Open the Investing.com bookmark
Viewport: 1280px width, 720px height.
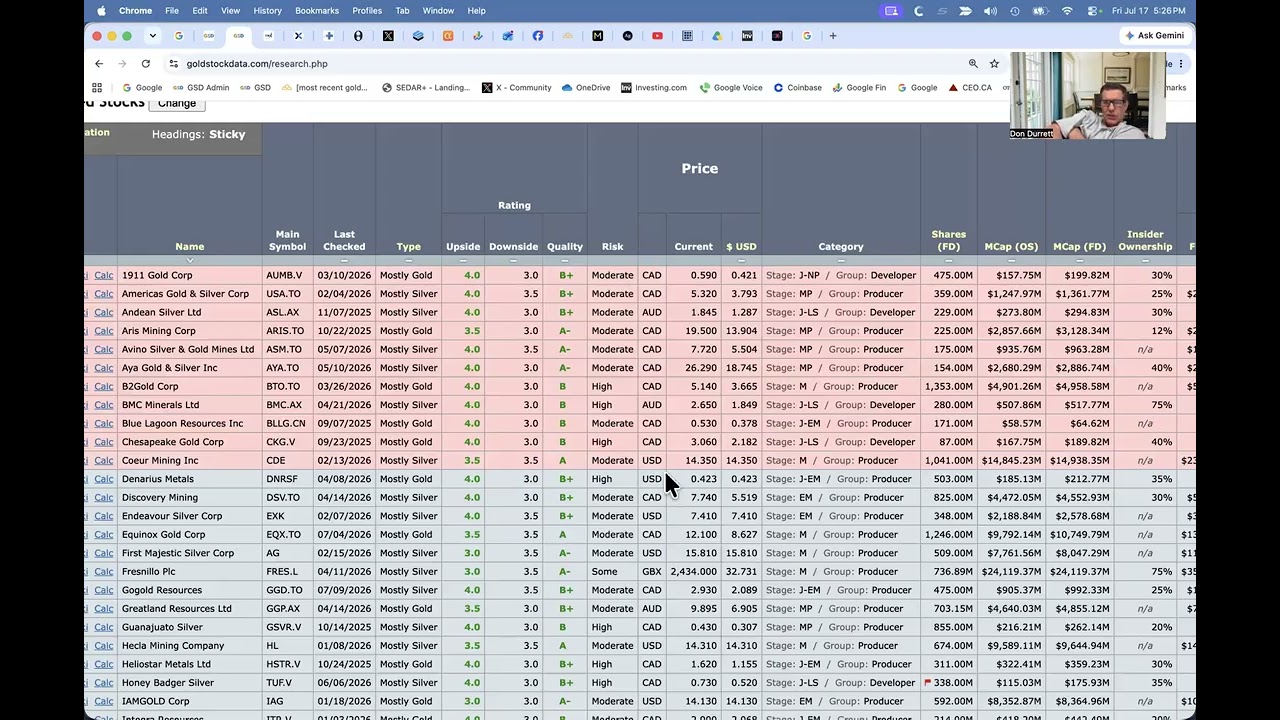tap(654, 88)
